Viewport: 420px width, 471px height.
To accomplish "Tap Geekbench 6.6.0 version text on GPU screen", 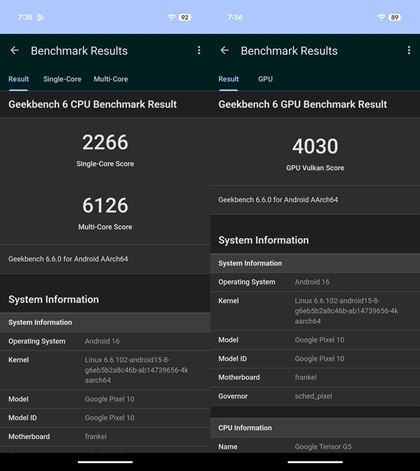I will pos(278,200).
